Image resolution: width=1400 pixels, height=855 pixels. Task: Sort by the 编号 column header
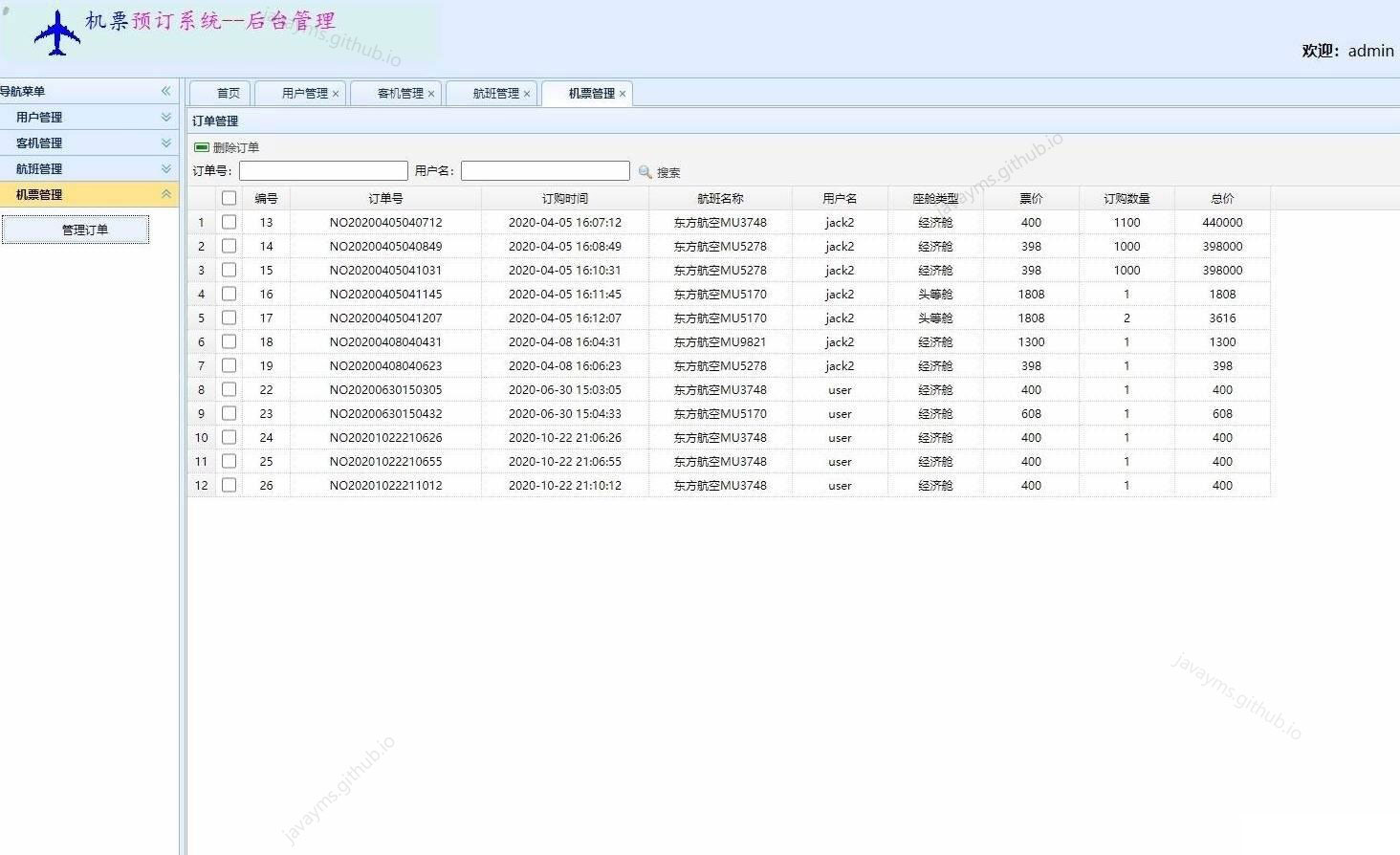[x=266, y=199]
